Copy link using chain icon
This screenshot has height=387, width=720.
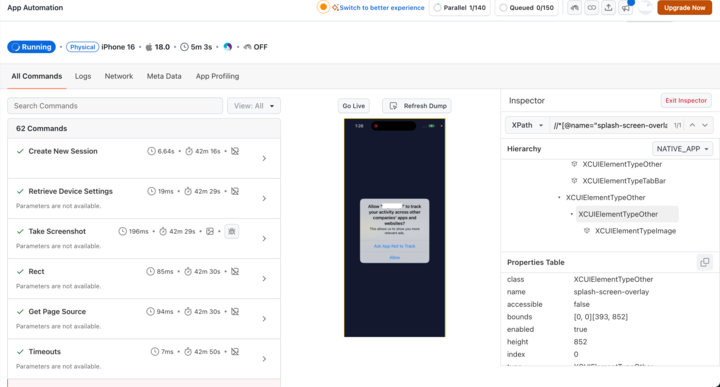pos(591,8)
